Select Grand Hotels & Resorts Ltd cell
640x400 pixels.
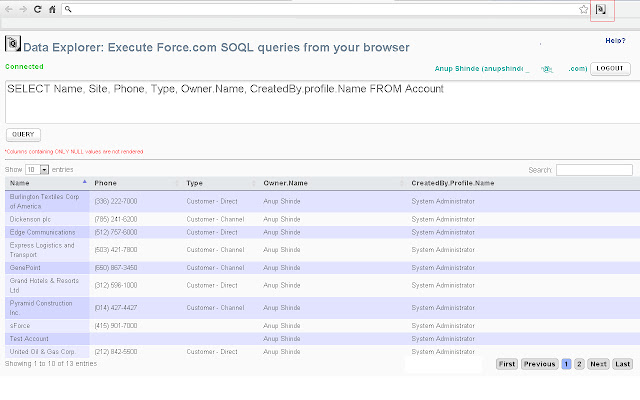point(47,285)
